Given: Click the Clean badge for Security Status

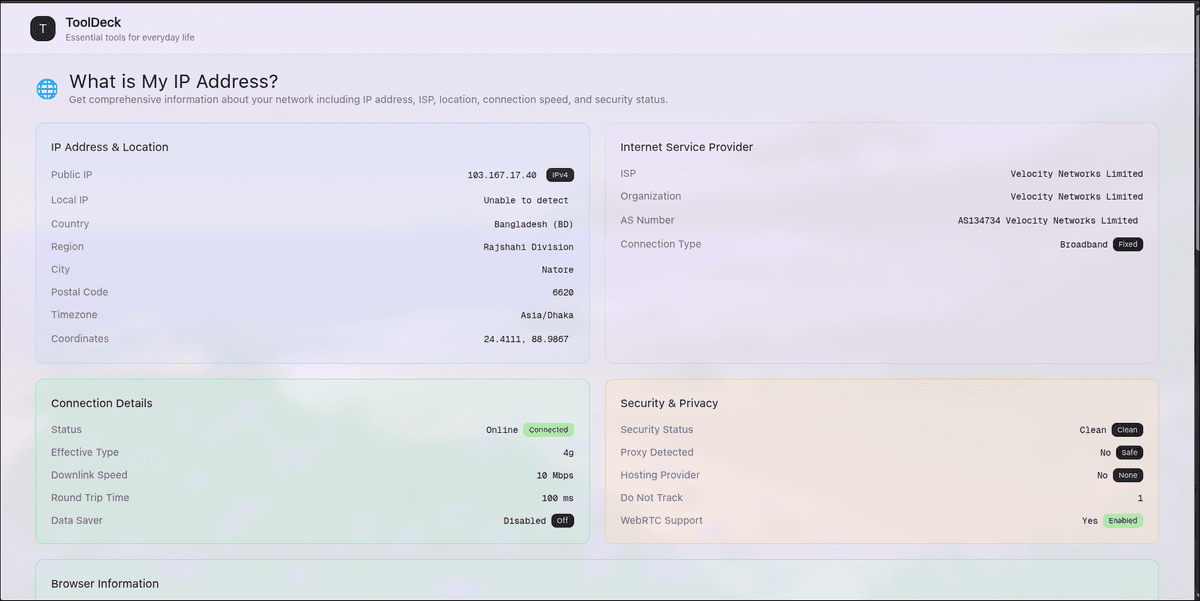Looking at the screenshot, I should [x=1127, y=429].
